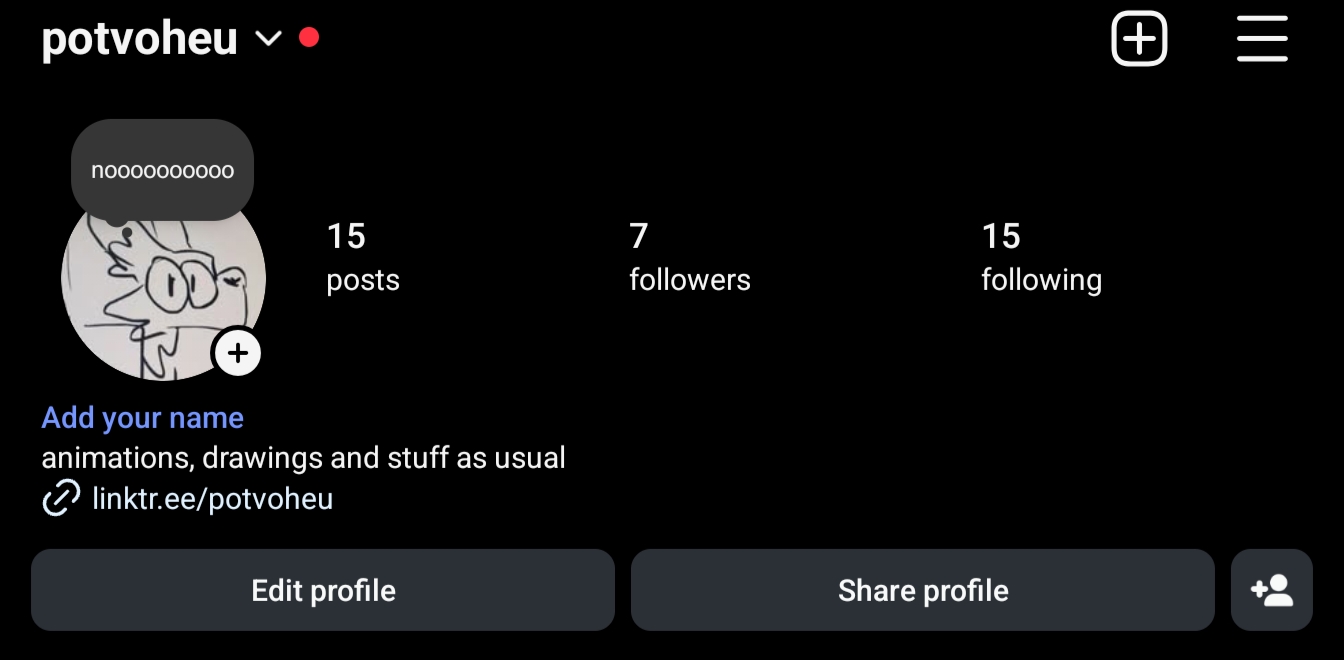The width and height of the screenshot is (1344, 660).
Task: Tap the red notification dot by username
Action: 309,38
